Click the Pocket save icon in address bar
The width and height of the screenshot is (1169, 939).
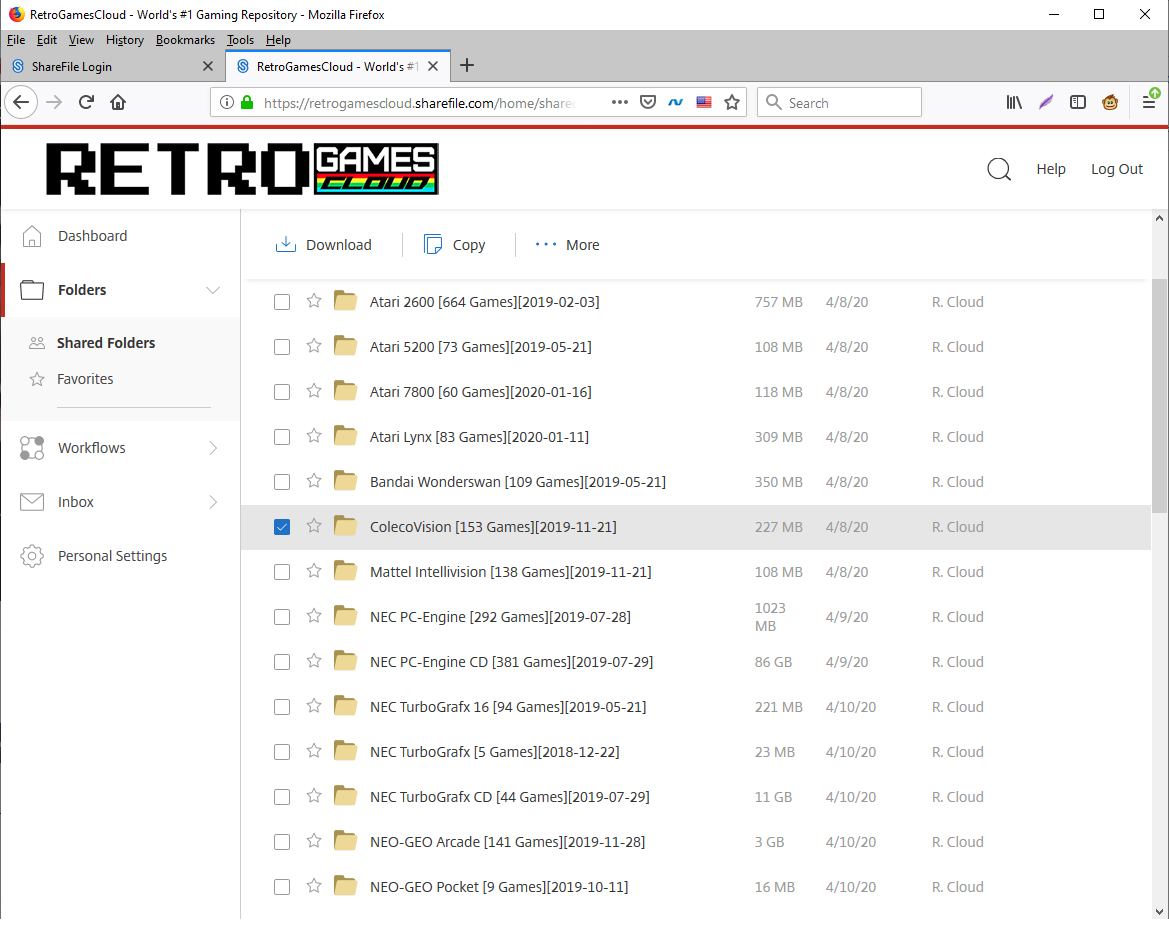coord(648,102)
